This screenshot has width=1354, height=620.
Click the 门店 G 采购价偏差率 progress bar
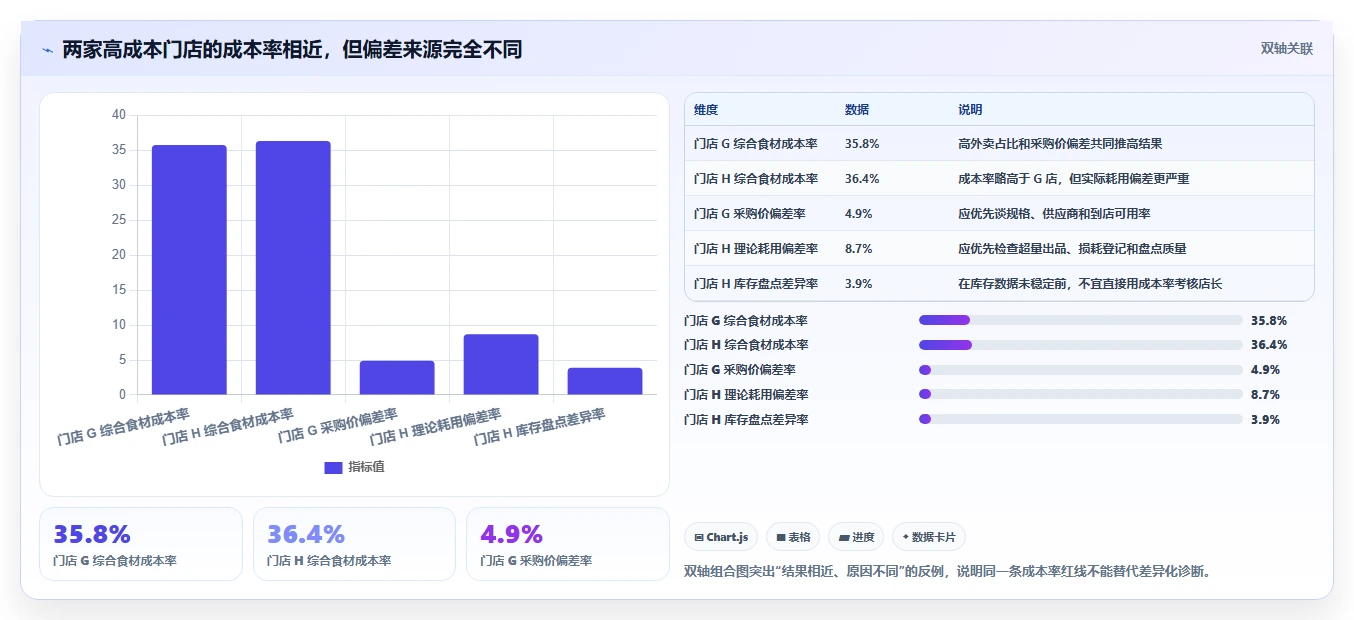(x=1080, y=370)
